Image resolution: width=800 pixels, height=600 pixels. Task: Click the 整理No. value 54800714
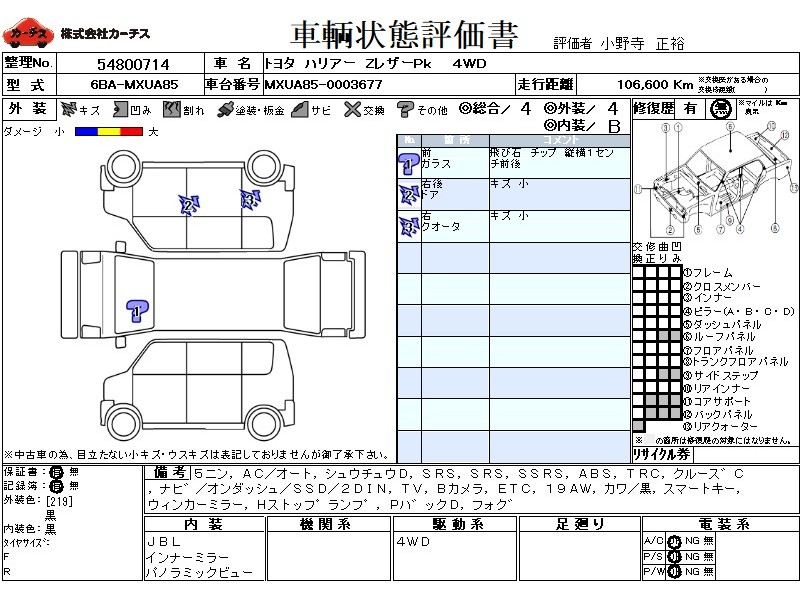click(133, 64)
